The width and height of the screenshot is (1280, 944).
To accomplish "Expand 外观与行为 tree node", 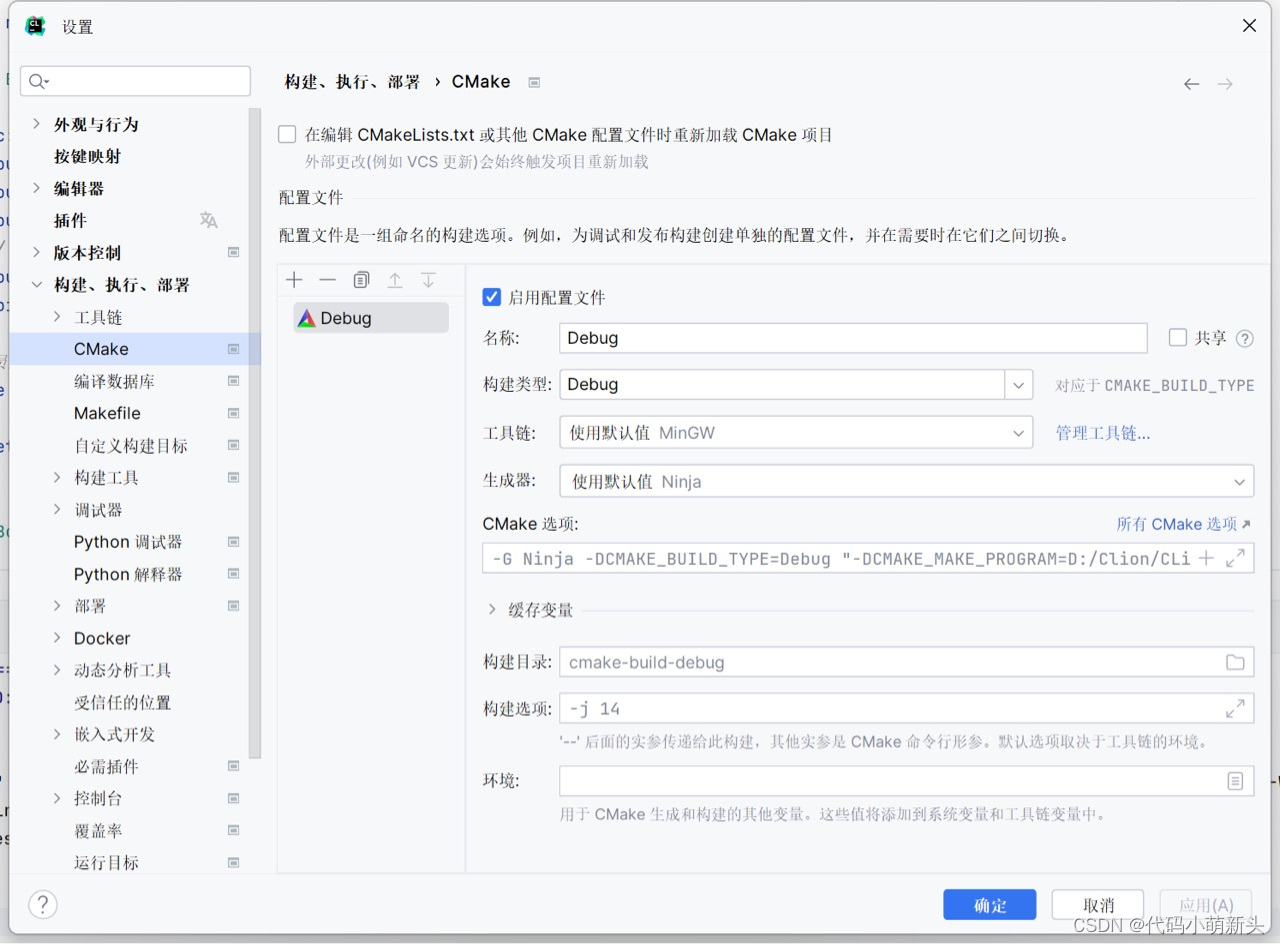I will pyautogui.click(x=37, y=124).
